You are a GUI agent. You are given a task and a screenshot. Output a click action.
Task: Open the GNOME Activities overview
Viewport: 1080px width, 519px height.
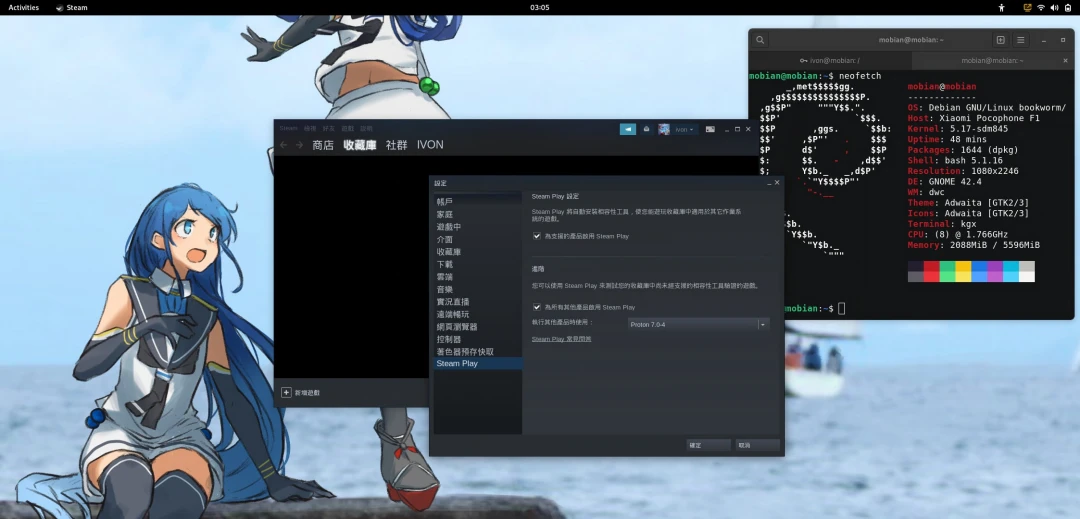click(x=24, y=7)
